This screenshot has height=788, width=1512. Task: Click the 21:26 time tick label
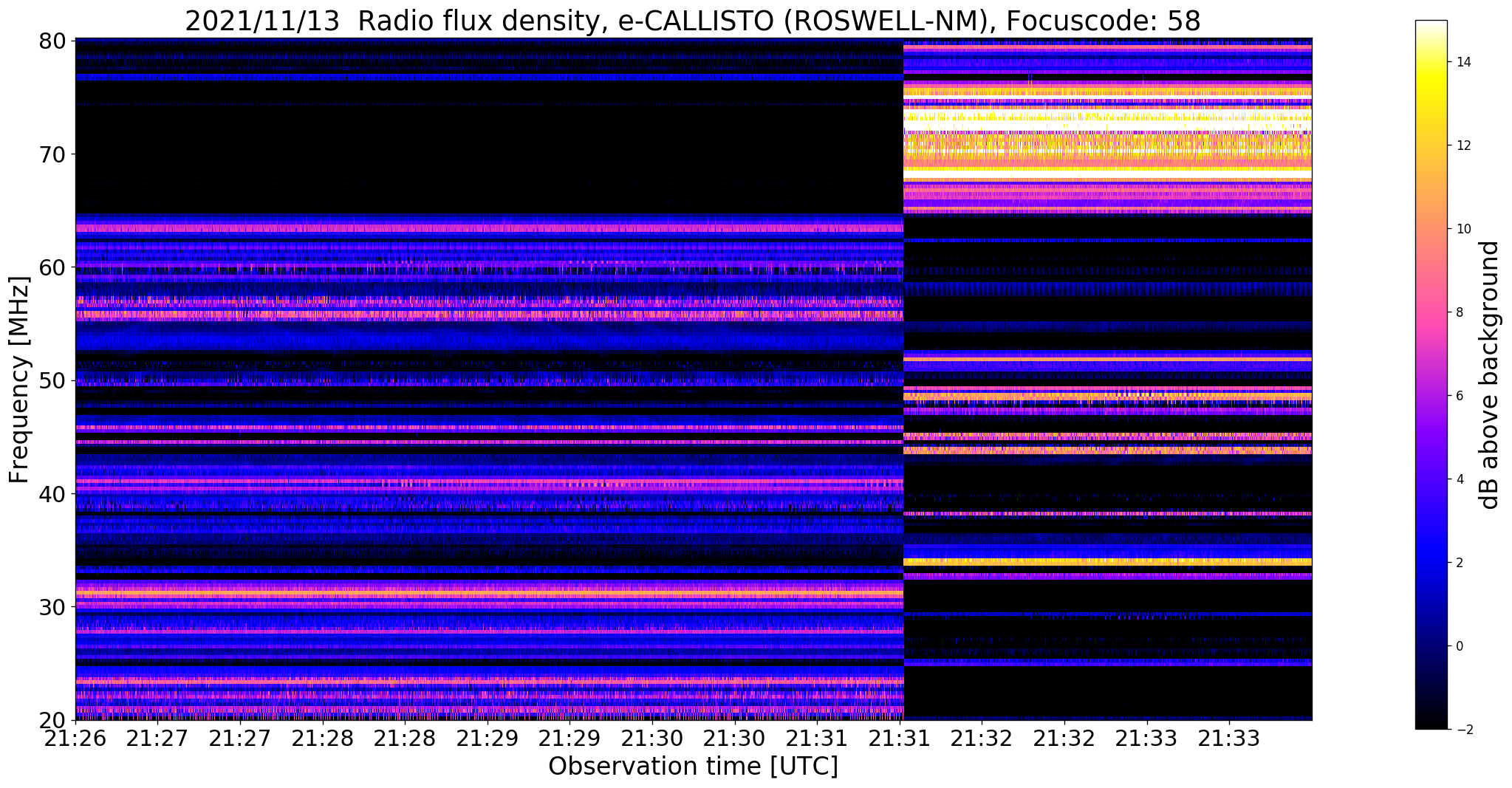(75, 738)
